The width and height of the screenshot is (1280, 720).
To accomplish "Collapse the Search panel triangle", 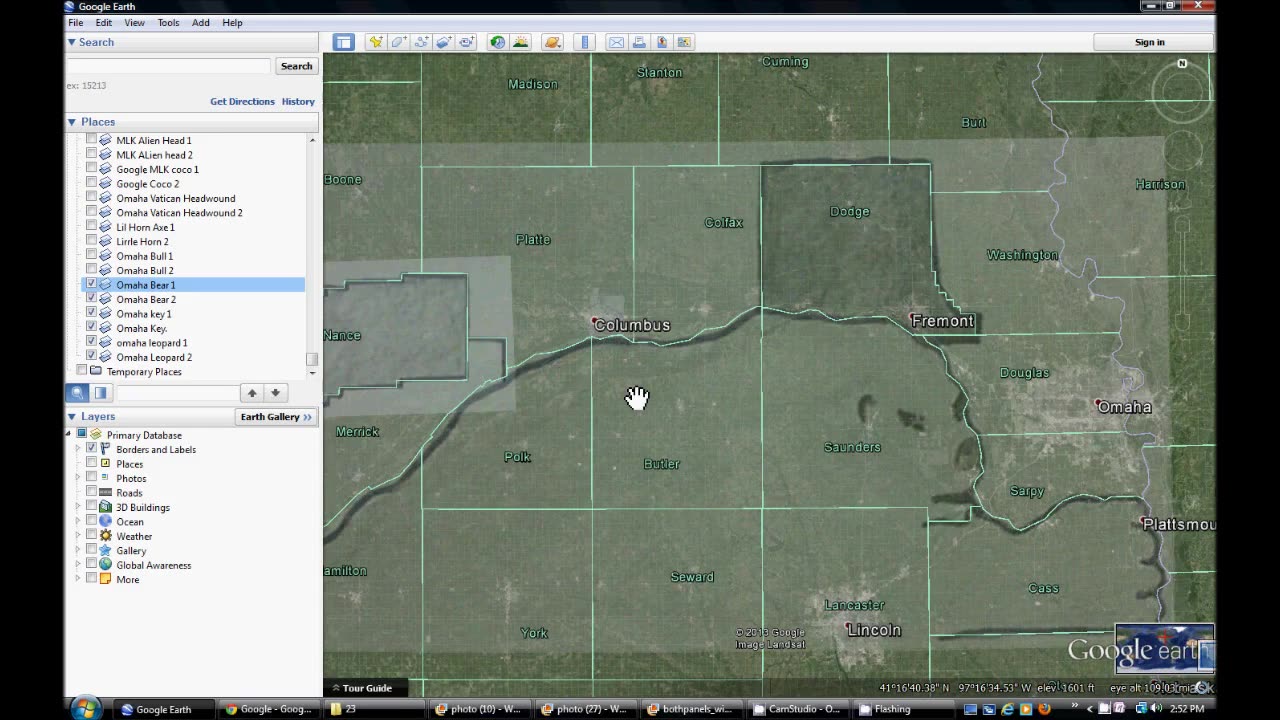I will (72, 42).
